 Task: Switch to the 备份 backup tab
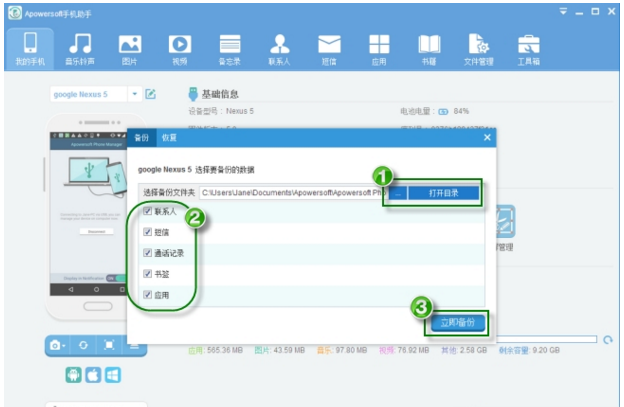(142, 138)
